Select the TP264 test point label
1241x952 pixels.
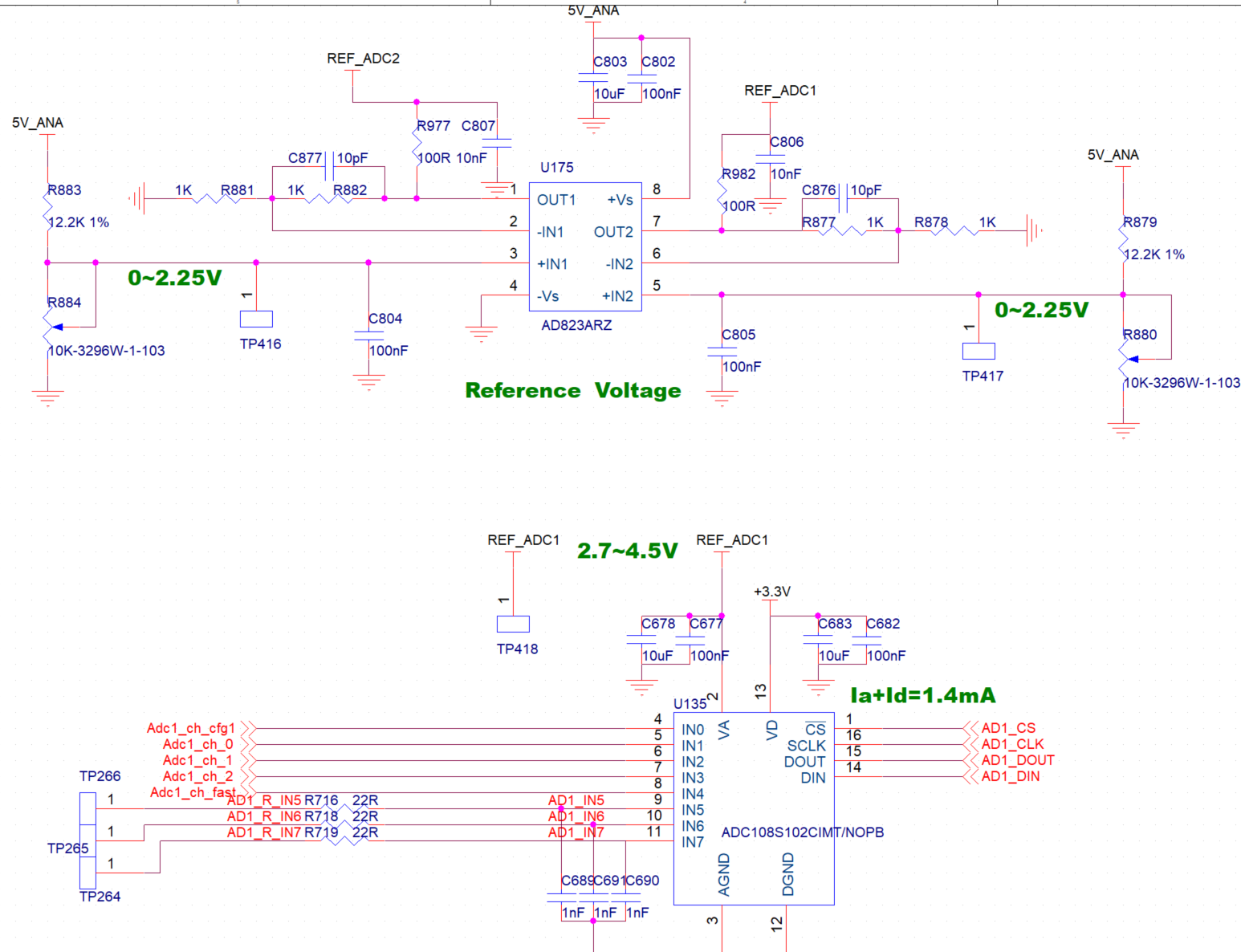point(100,897)
